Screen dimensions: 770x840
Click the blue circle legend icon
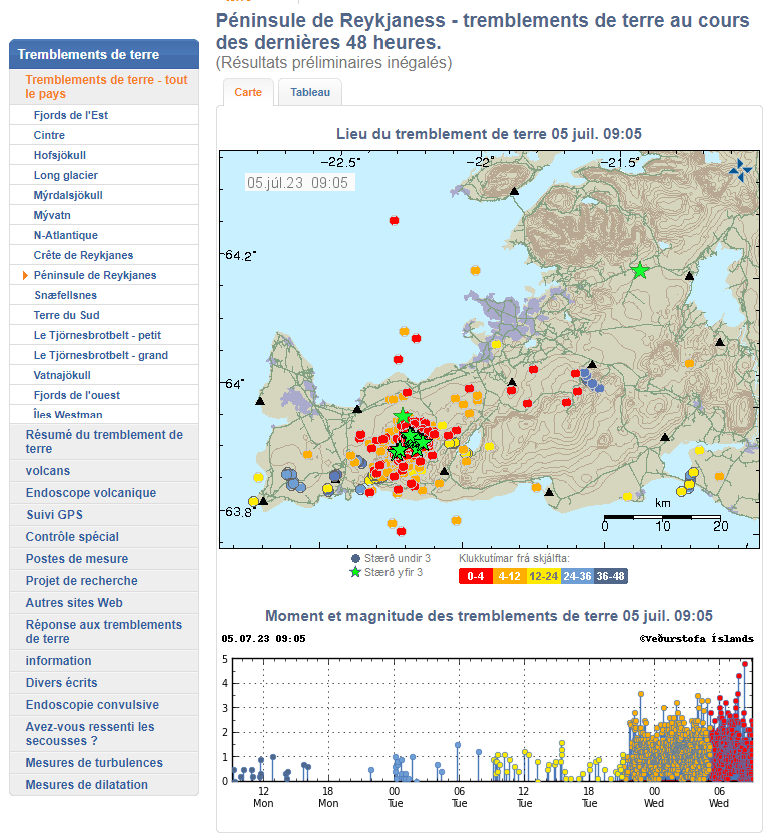click(355, 558)
